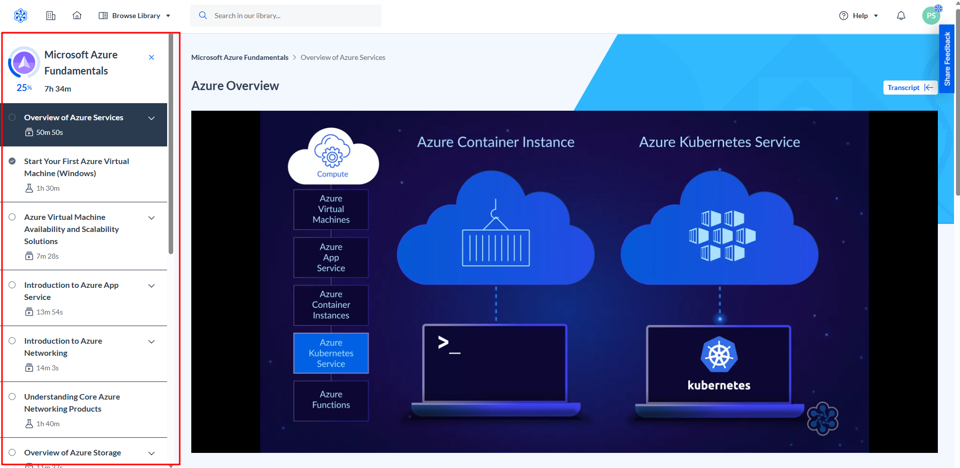Follow Microsoft Azure Fundamentals breadcrumb link
The height and width of the screenshot is (468, 960).
[x=239, y=57]
